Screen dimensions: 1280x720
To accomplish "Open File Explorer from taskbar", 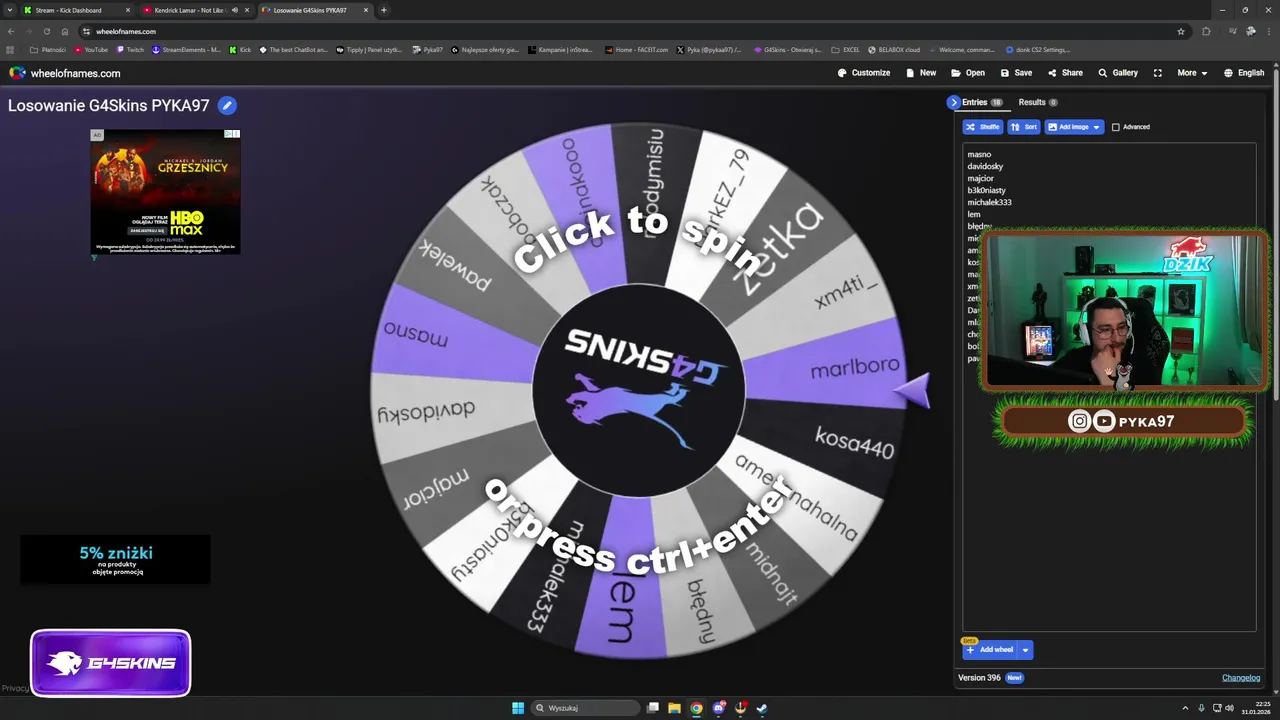I will tap(674, 708).
